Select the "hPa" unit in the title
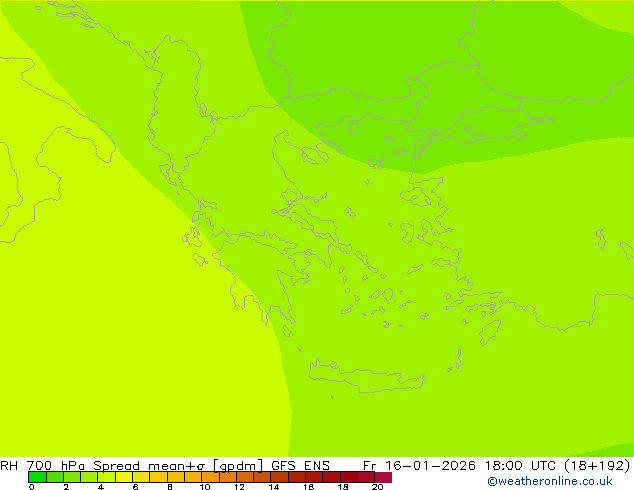The width and height of the screenshot is (634, 490). pyautogui.click(x=73, y=465)
